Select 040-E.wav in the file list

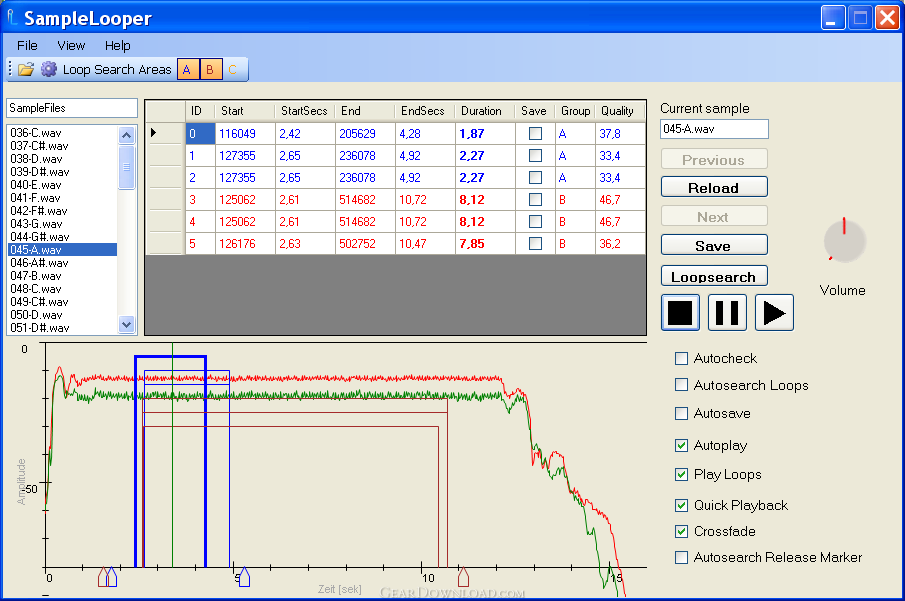click(62, 185)
